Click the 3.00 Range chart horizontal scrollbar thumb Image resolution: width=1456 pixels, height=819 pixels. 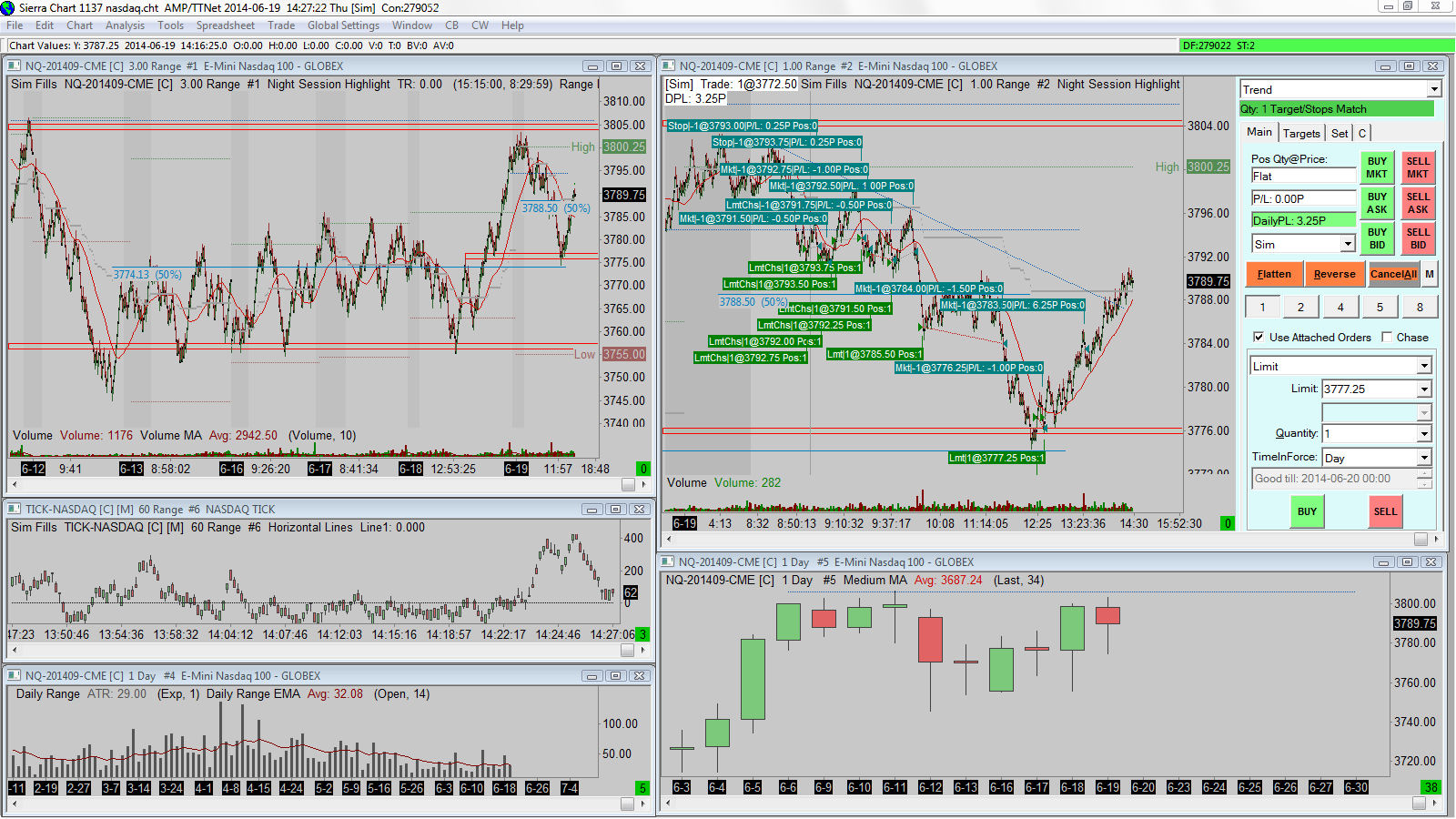click(627, 484)
